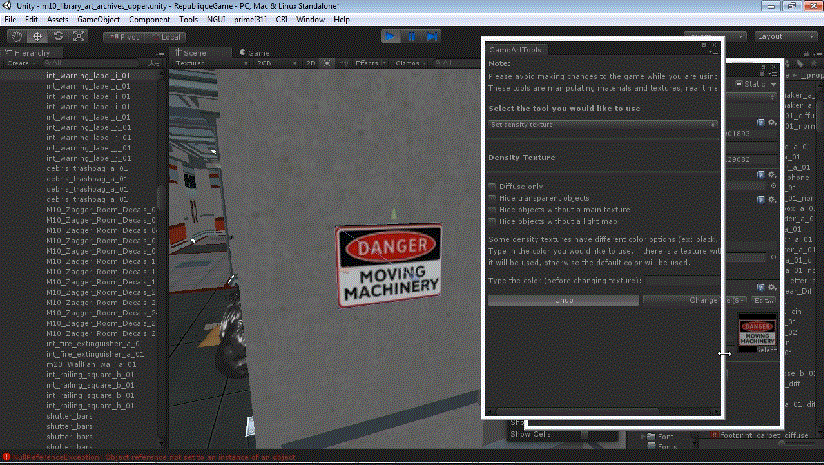Toggle the Pivot handle position button

pos(124,37)
